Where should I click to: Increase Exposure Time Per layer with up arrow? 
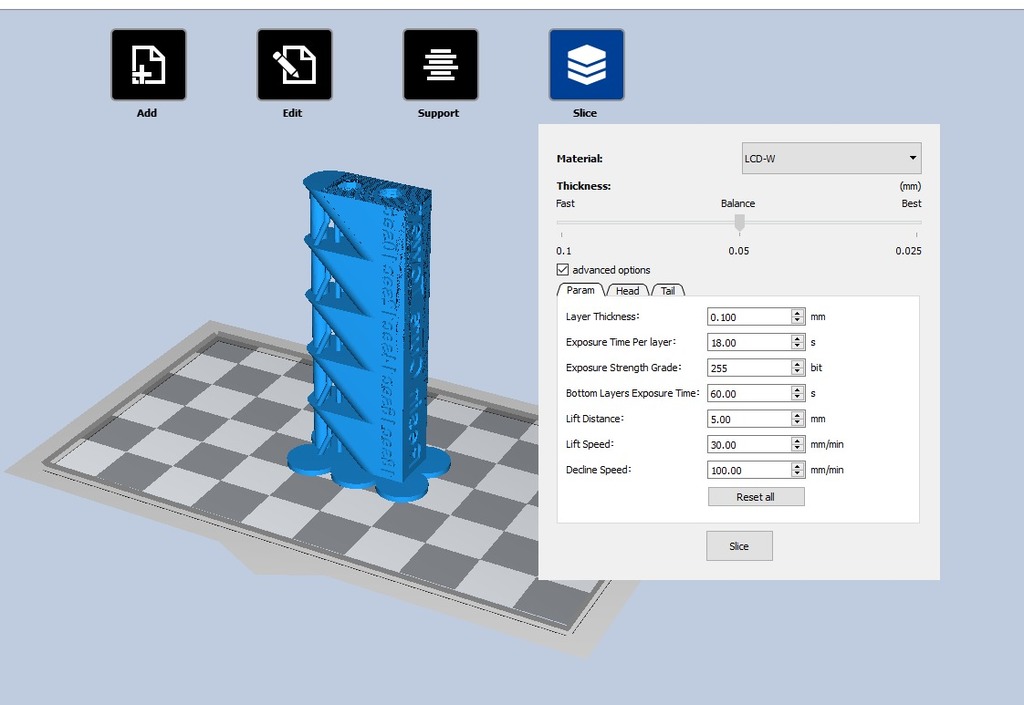pyautogui.click(x=798, y=338)
